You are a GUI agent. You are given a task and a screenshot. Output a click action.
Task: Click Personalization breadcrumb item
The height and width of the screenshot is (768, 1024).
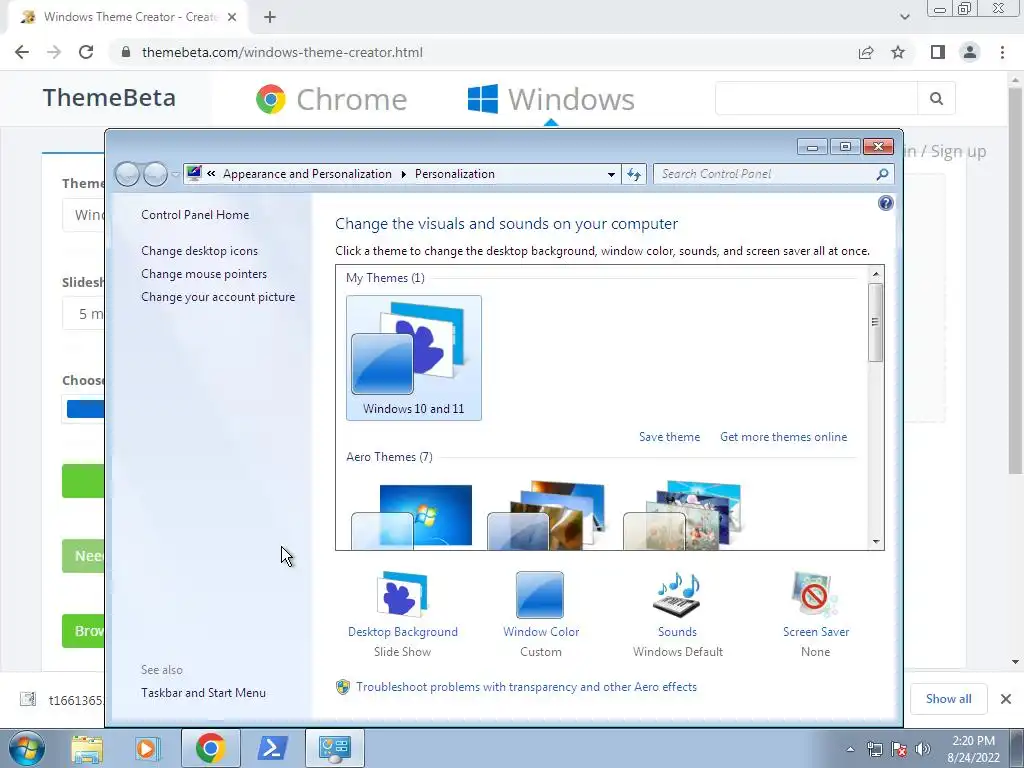455,174
